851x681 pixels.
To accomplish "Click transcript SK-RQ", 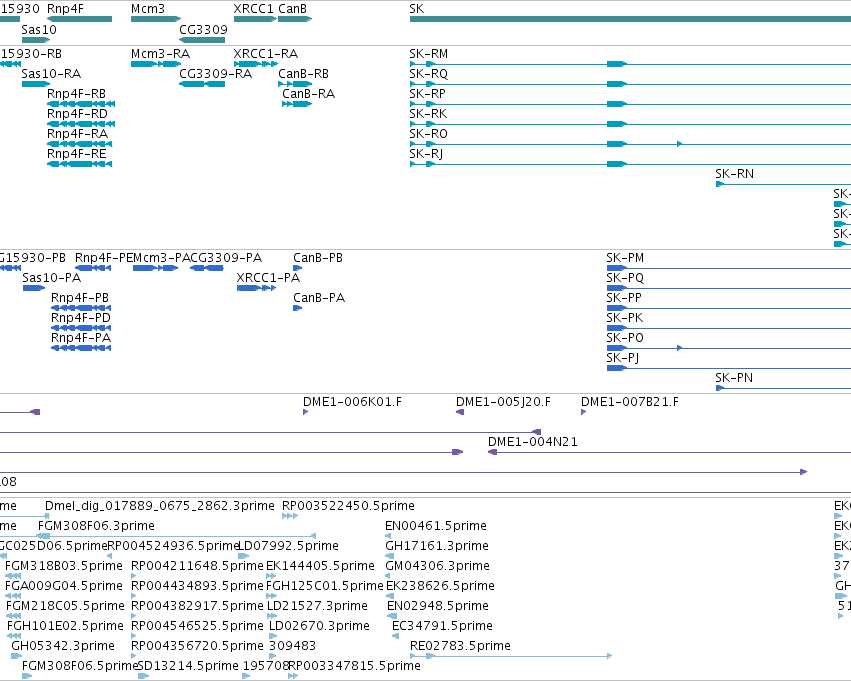I will (630, 84).
